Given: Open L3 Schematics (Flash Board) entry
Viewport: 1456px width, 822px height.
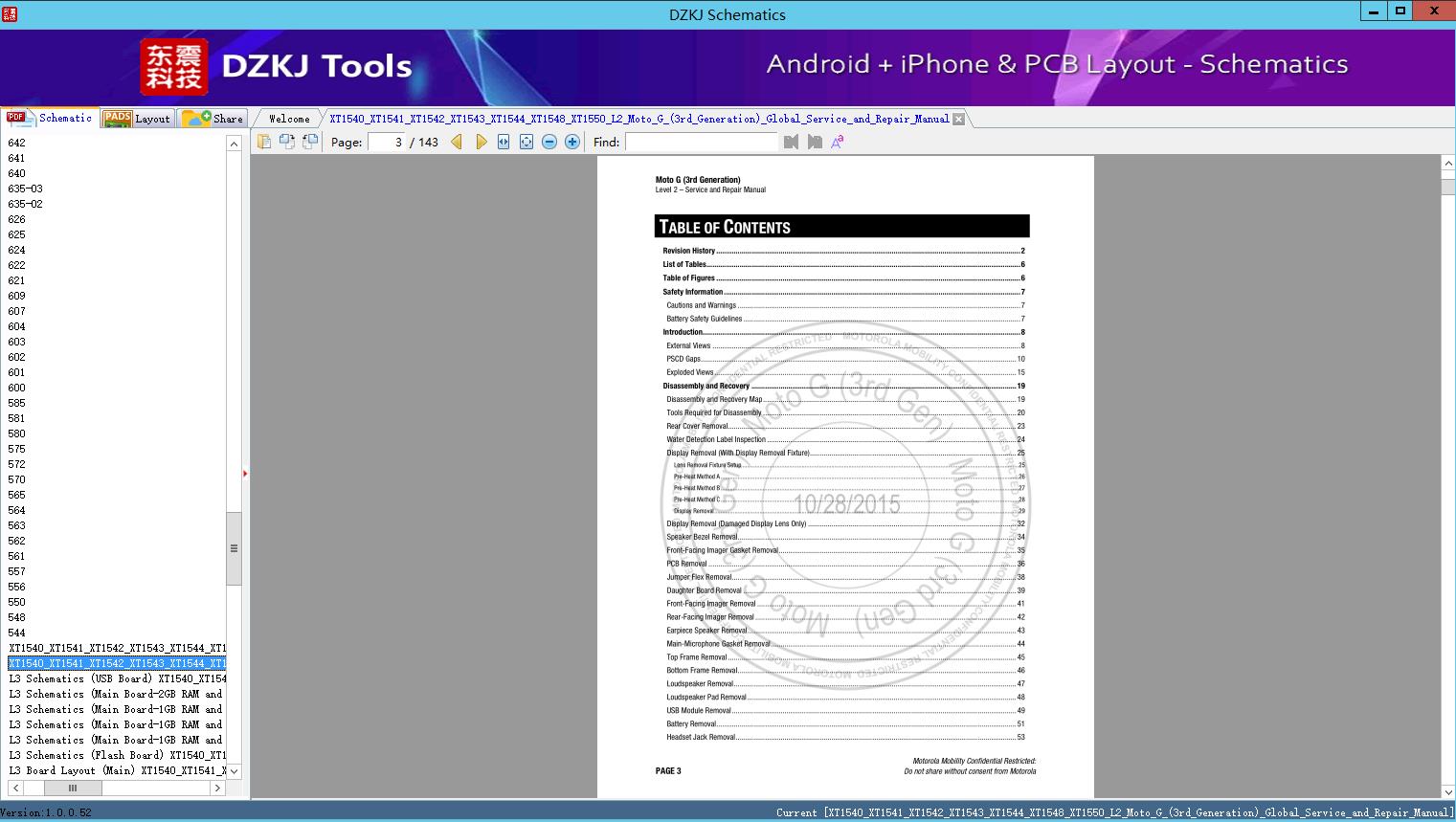Looking at the screenshot, I should [117, 755].
